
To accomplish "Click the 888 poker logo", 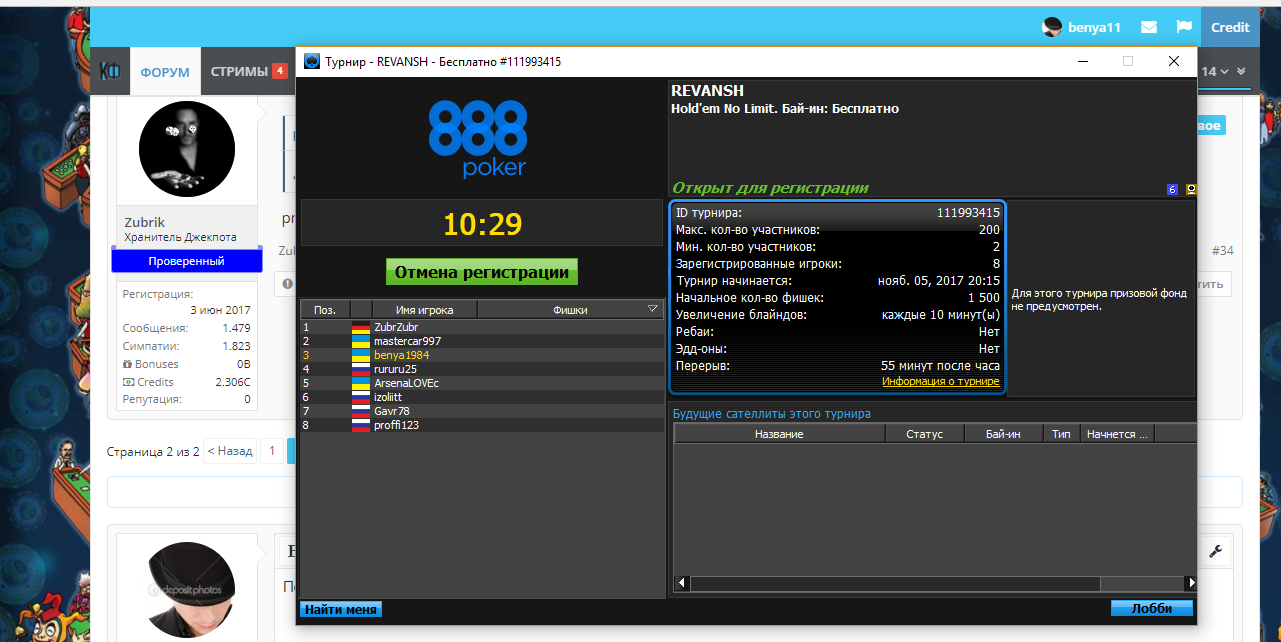I will point(477,138).
